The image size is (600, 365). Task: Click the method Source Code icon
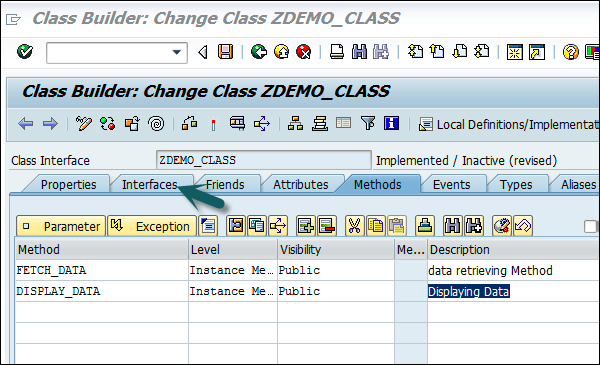click(208, 226)
